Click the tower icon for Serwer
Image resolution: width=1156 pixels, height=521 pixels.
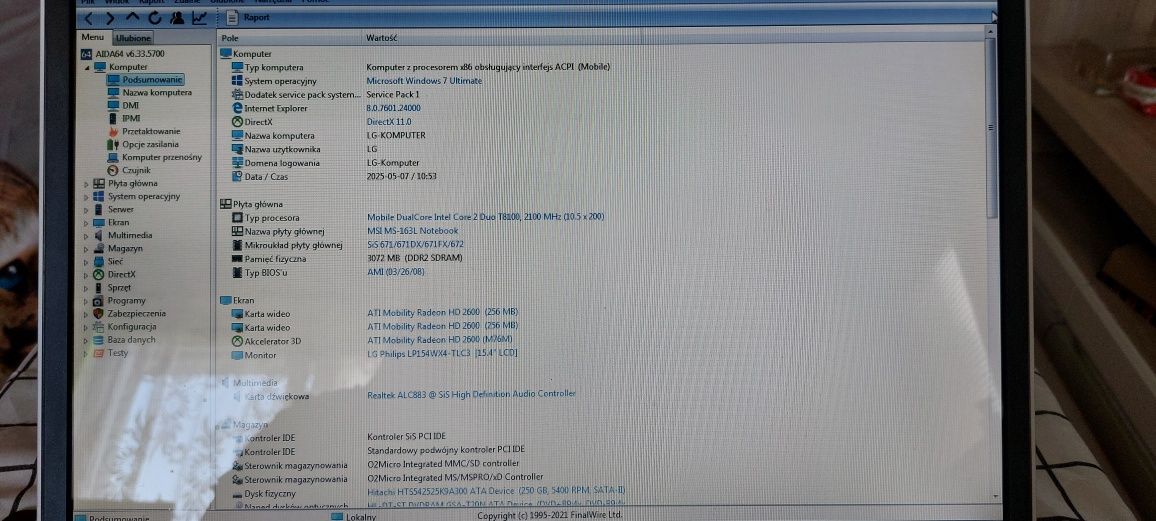point(98,209)
